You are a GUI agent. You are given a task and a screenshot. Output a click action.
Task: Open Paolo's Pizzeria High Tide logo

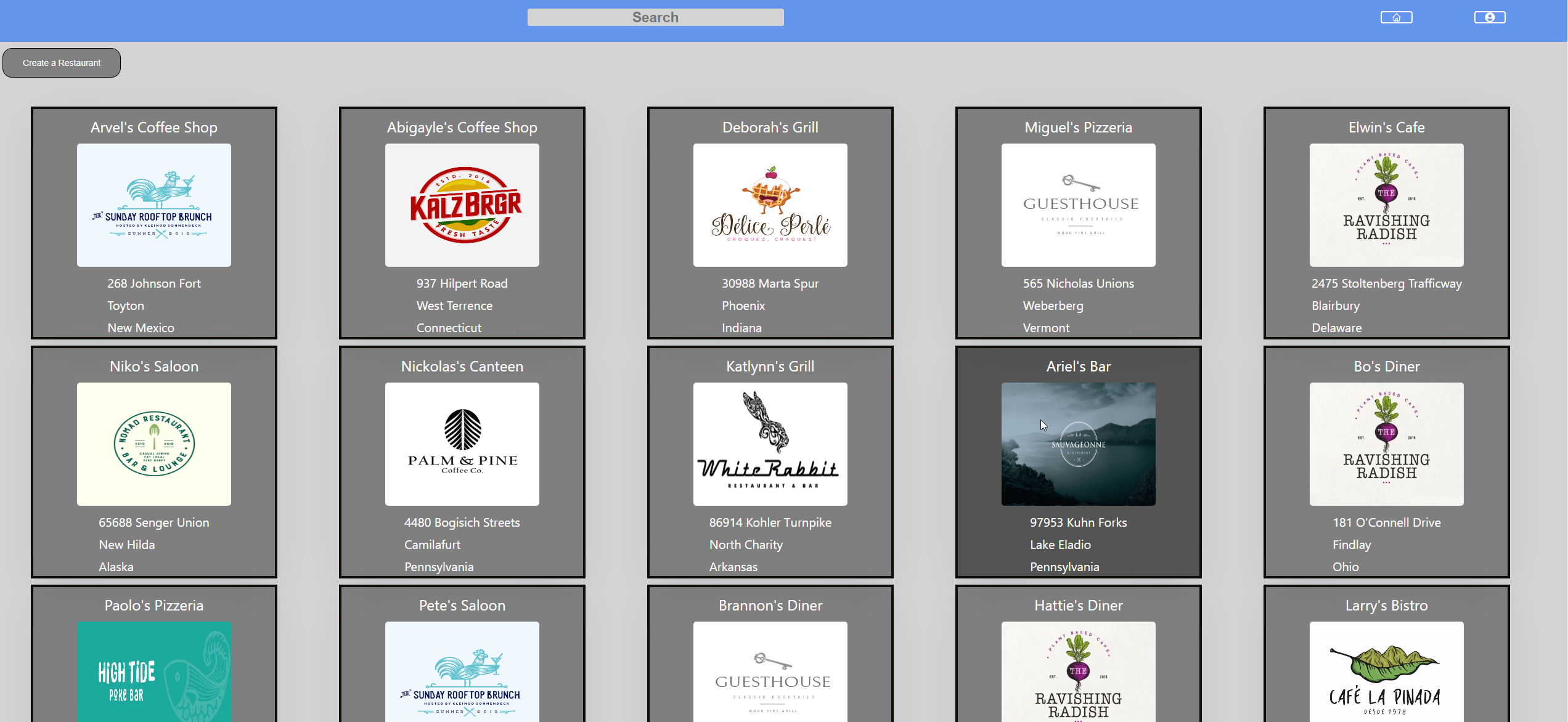[154, 671]
